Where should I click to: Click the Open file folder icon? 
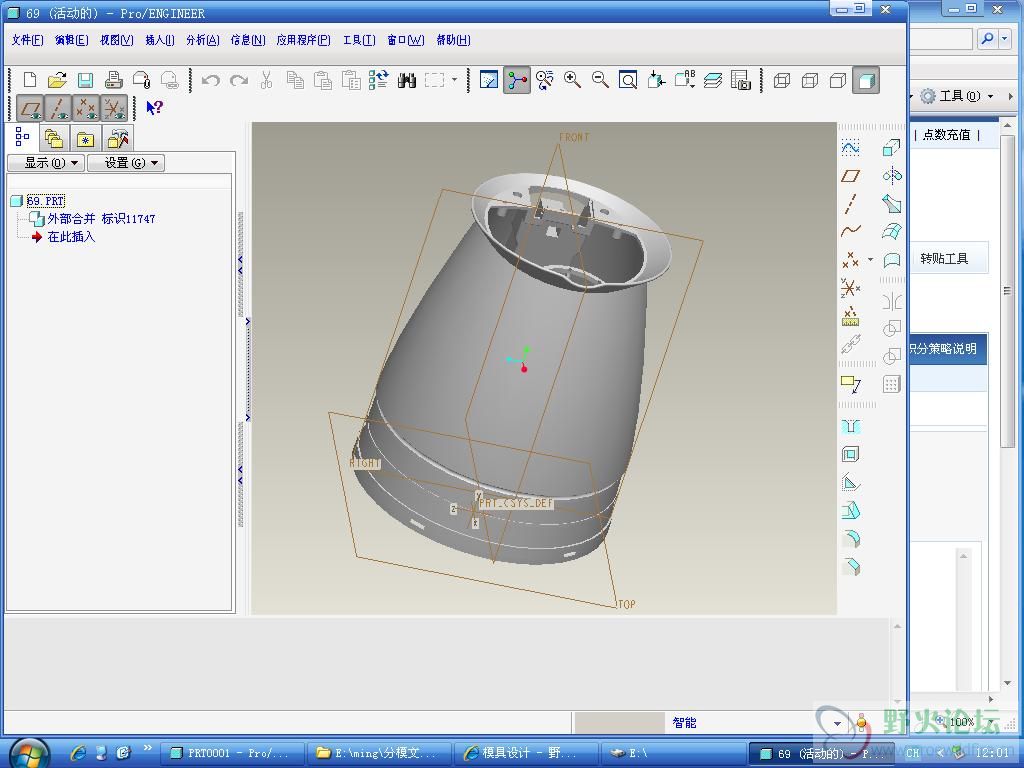57,80
